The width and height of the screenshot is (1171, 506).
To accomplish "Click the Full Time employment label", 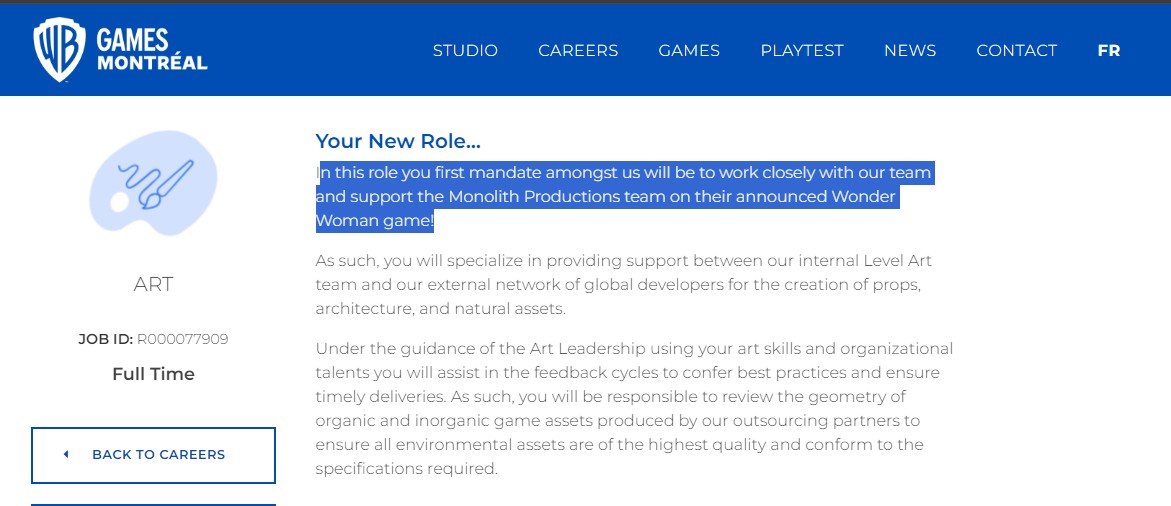I will (153, 374).
